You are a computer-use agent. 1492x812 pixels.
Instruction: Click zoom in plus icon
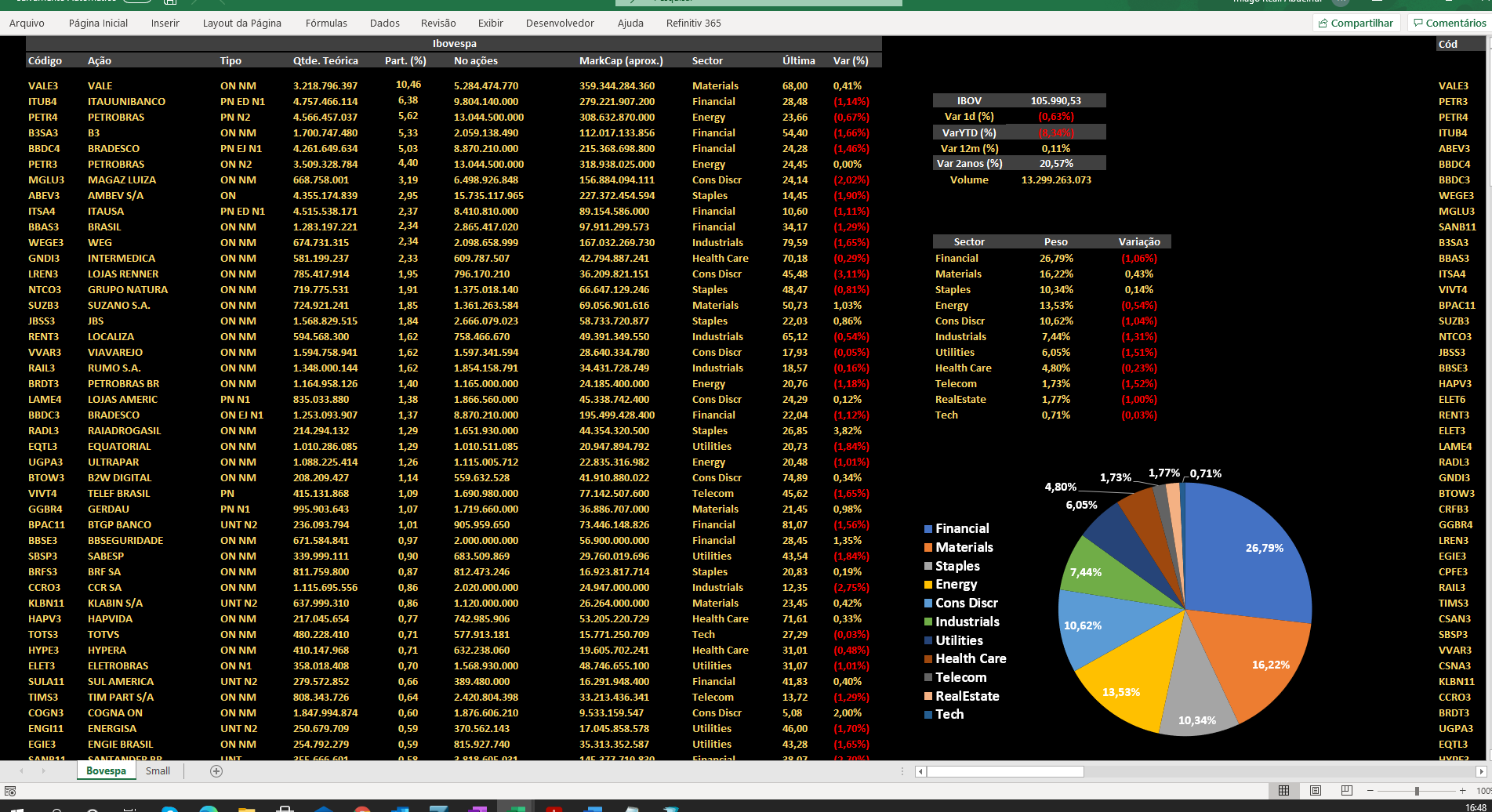[1463, 791]
